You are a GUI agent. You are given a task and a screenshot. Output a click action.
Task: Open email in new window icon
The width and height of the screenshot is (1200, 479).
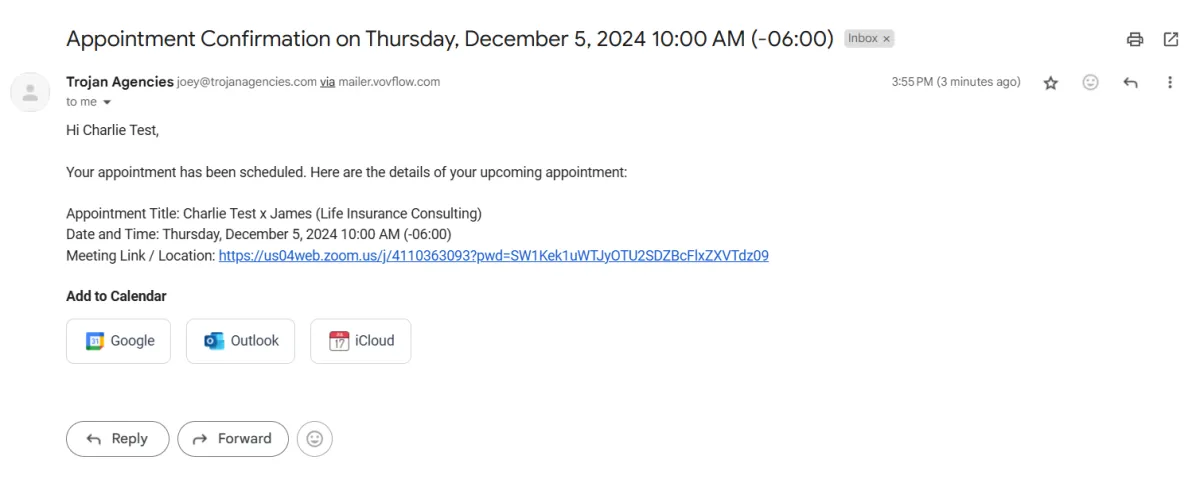[1171, 40]
